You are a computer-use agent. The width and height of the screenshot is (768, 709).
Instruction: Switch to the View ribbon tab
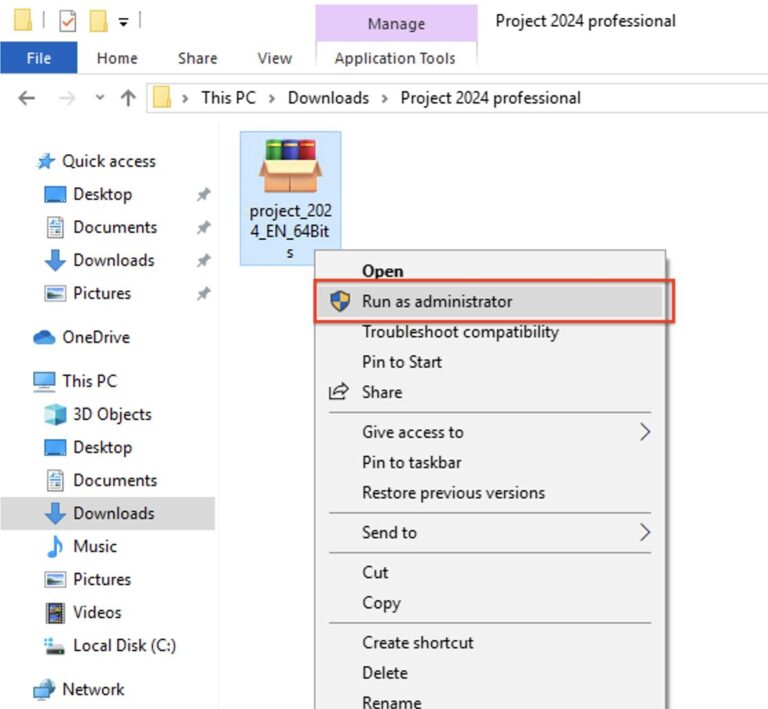(x=275, y=58)
